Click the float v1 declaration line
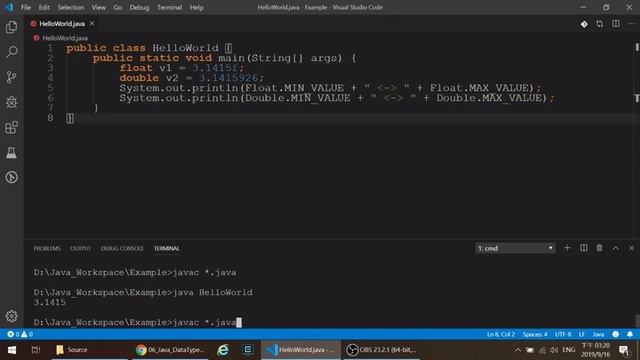640x360 pixels. point(182,68)
